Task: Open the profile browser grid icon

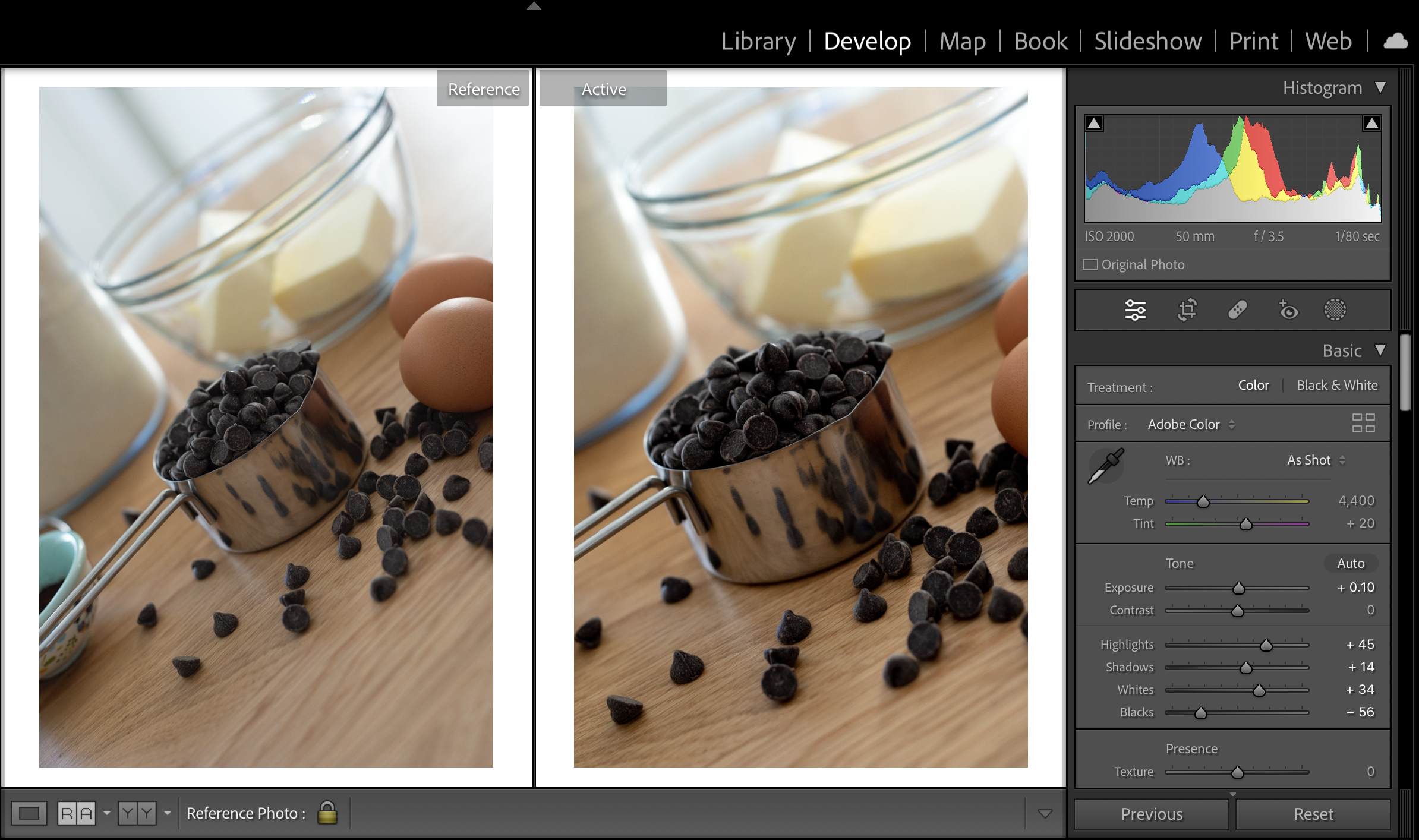Action: [x=1363, y=423]
